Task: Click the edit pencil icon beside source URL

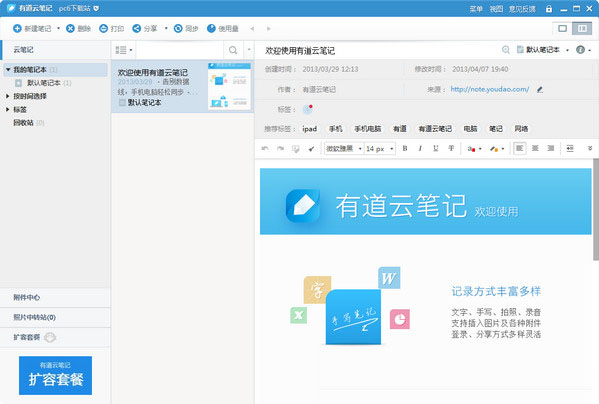Action: coord(540,90)
